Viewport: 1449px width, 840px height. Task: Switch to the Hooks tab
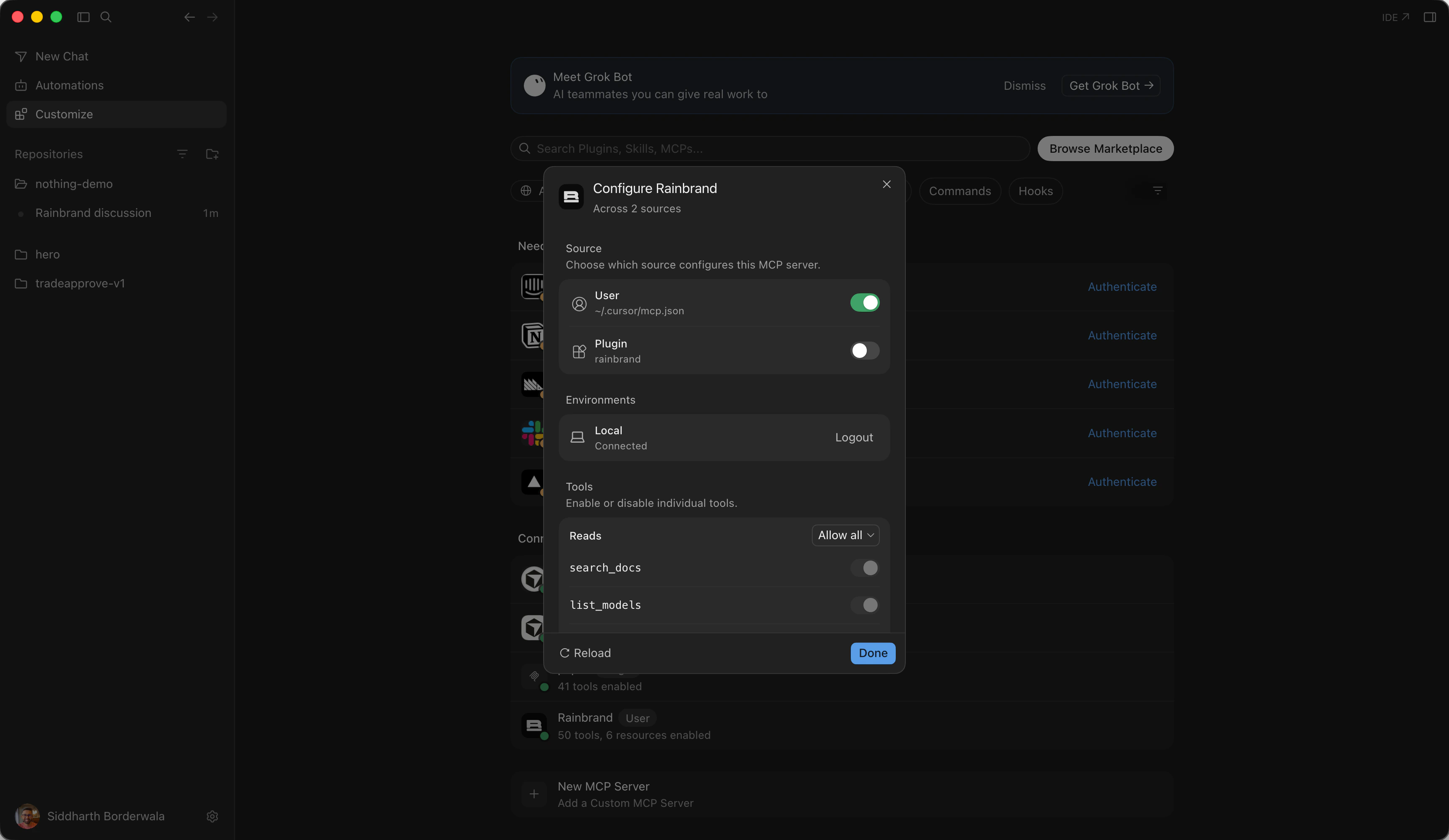click(x=1036, y=191)
